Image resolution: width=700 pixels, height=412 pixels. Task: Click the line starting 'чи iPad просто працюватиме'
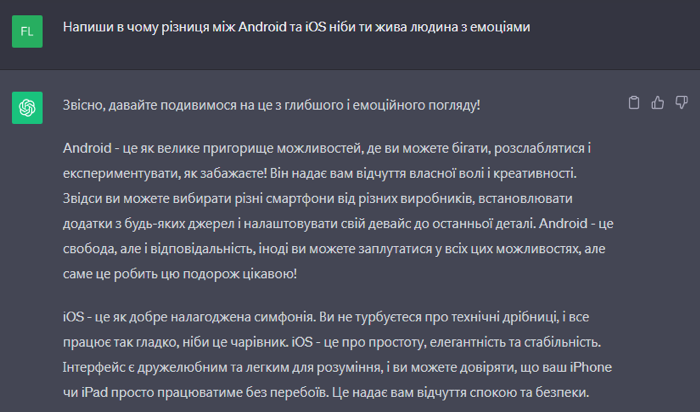click(x=326, y=392)
